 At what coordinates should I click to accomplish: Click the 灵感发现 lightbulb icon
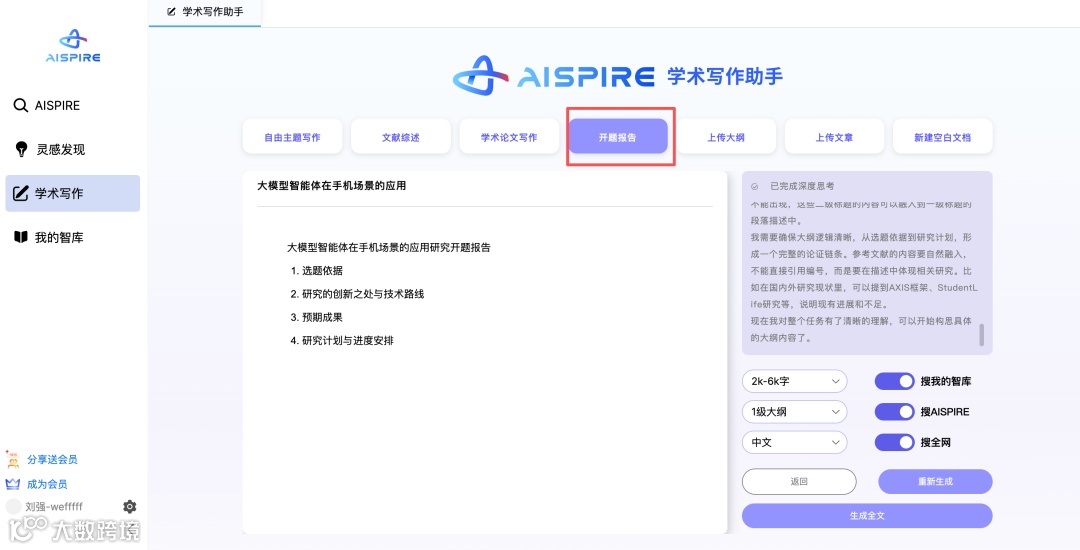(21, 149)
